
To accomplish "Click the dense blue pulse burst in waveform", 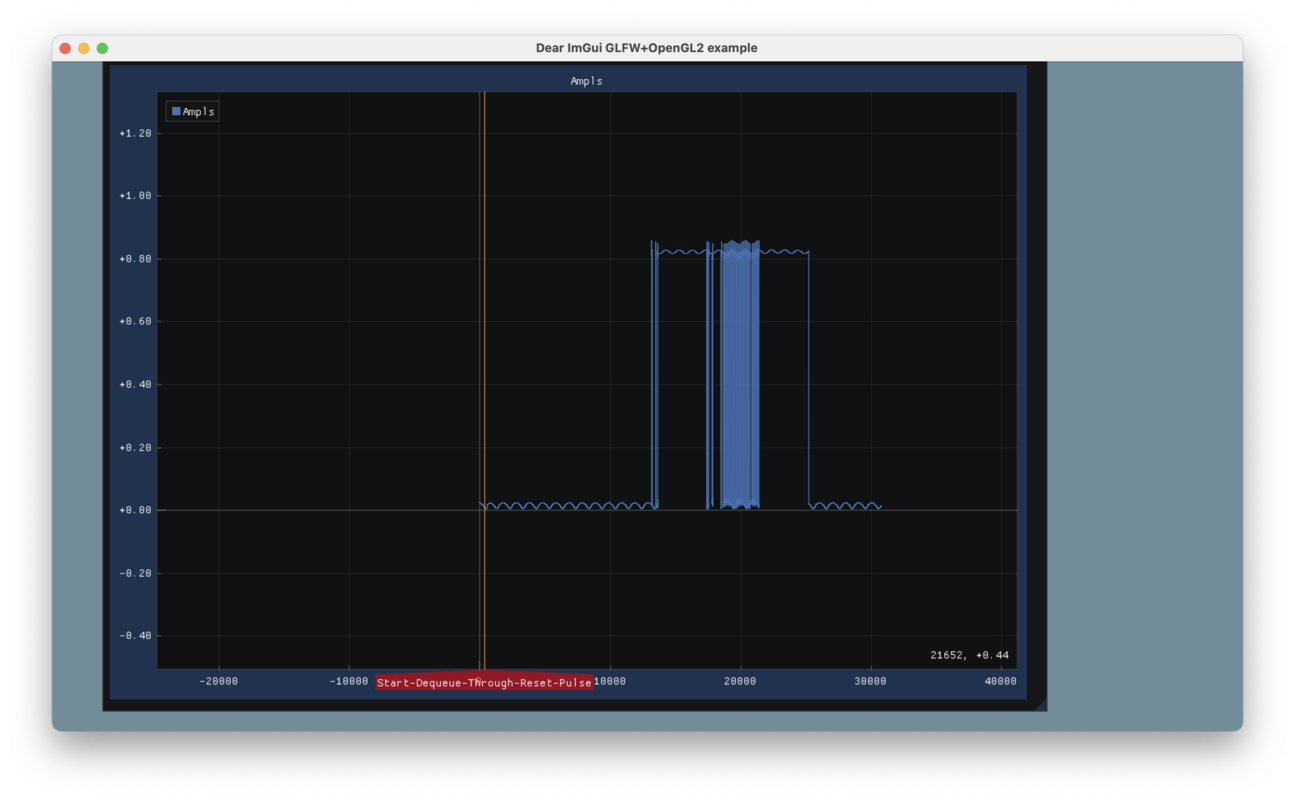I will pyautogui.click(x=740, y=375).
